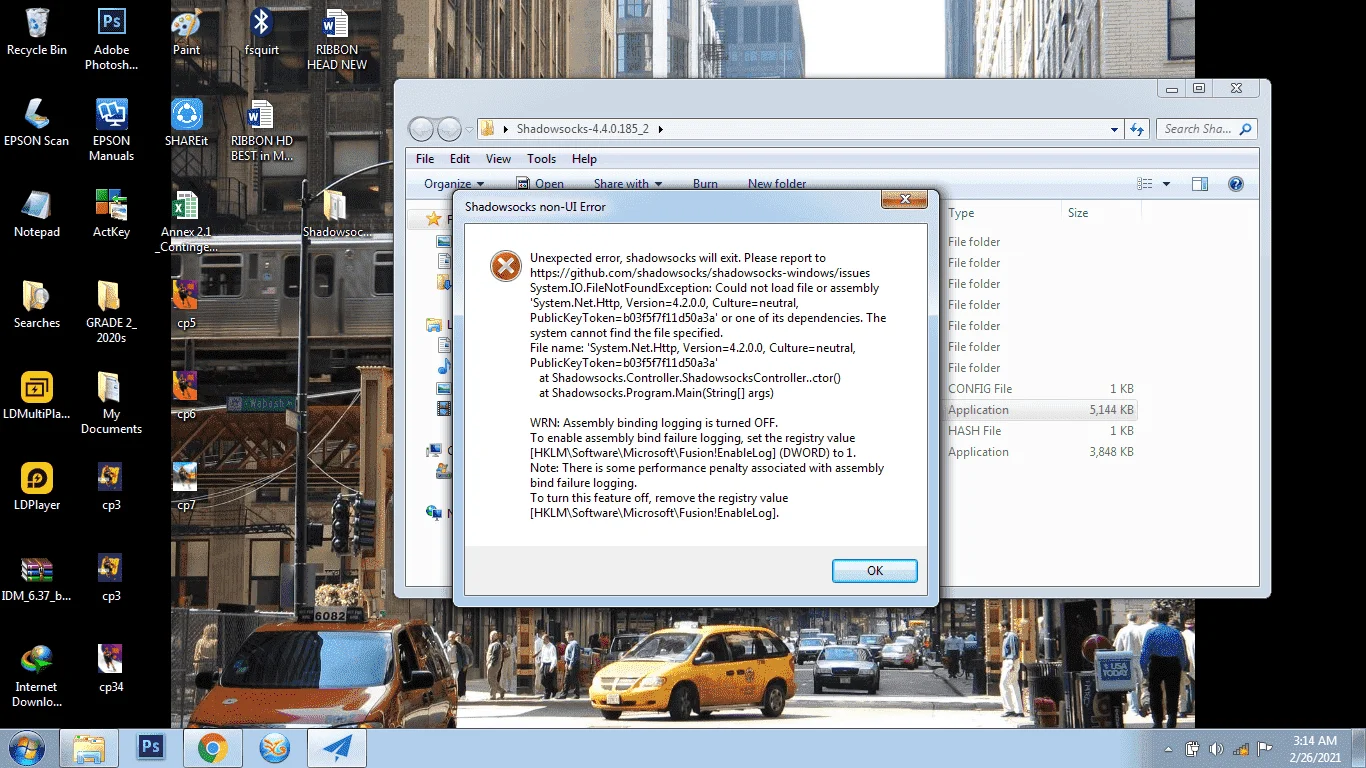
Task: Select the IDM_6.37 archive desktop icon
Action: pyautogui.click(x=37, y=578)
